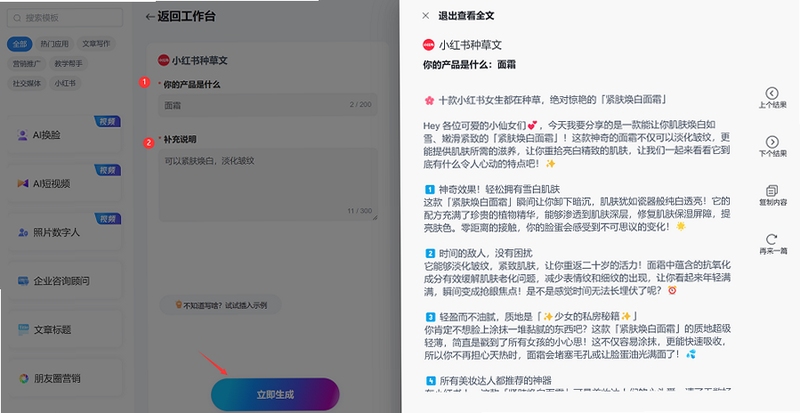The height and width of the screenshot is (413, 800).
Task: Click the 企业咨询顾问 icon
Action: (x=23, y=281)
